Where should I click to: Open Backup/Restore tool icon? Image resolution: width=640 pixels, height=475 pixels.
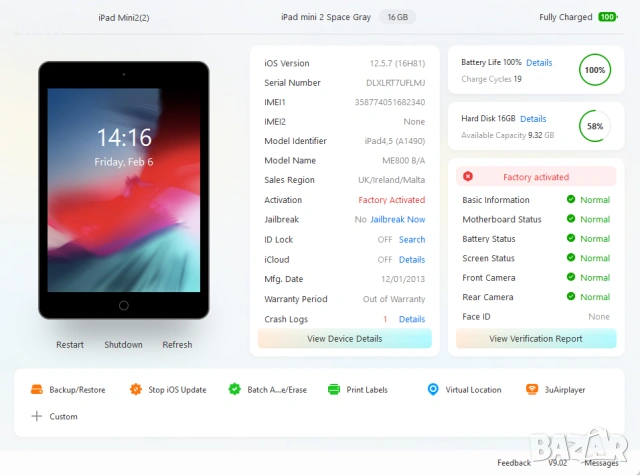[x=37, y=389]
